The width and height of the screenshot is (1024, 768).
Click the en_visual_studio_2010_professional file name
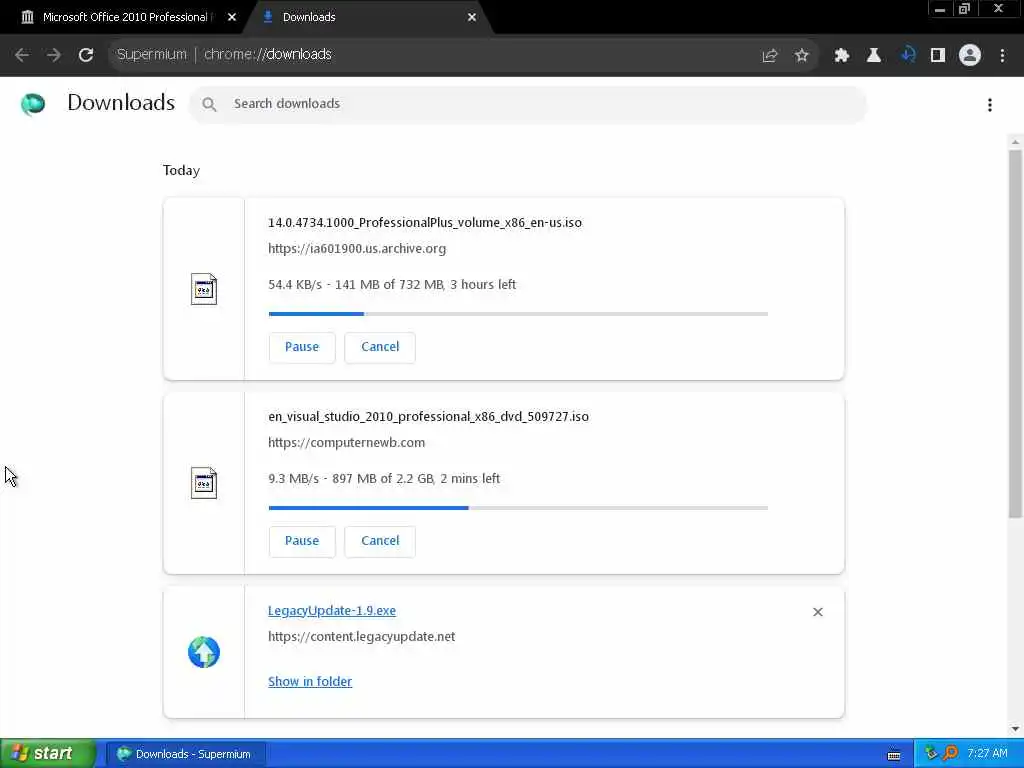[428, 417]
